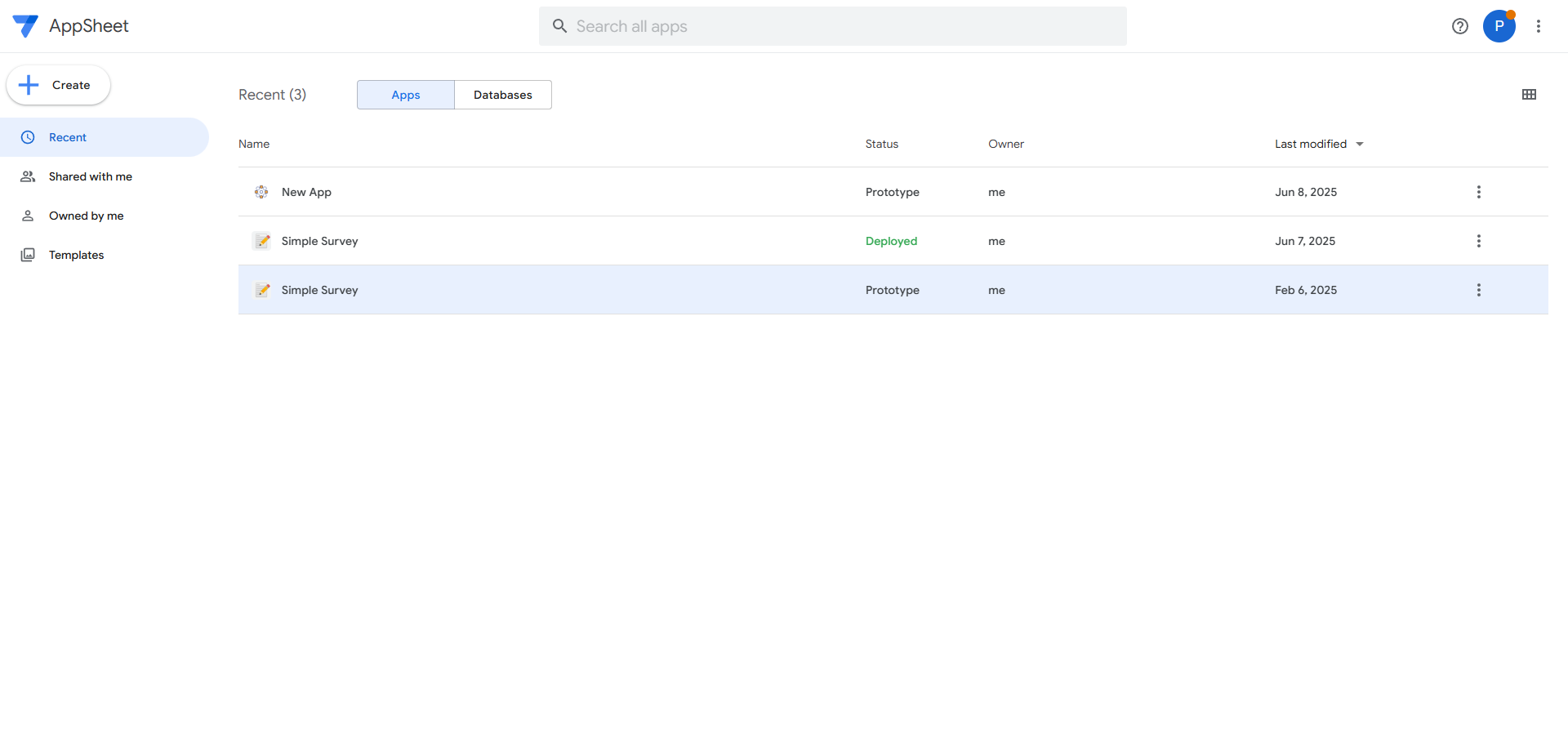This screenshot has width=1568, height=744.
Task: Click the Owner column header
Action: coord(1006,144)
